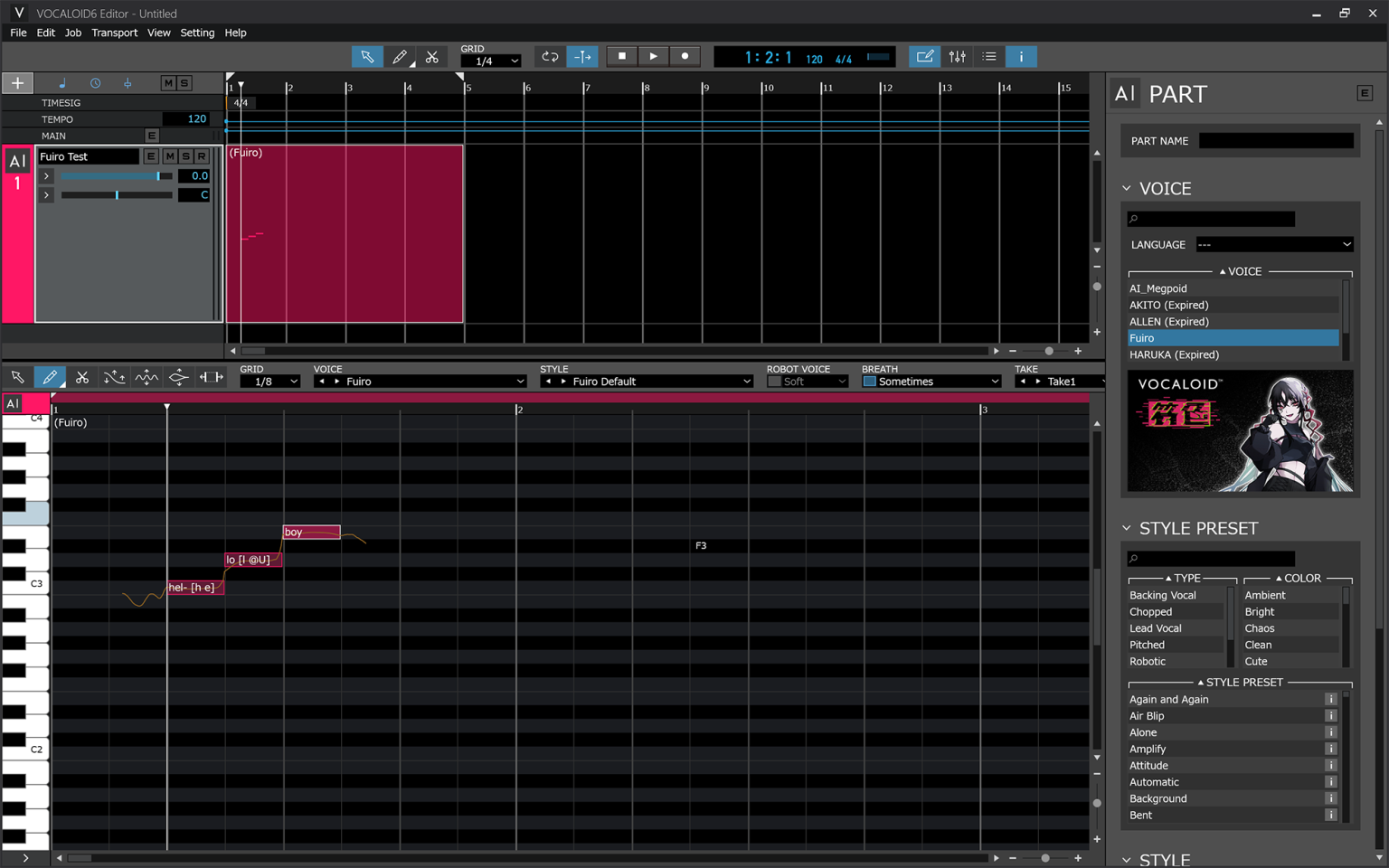This screenshot has width=1389, height=868.
Task: Open the Transport menu
Action: [x=114, y=33]
